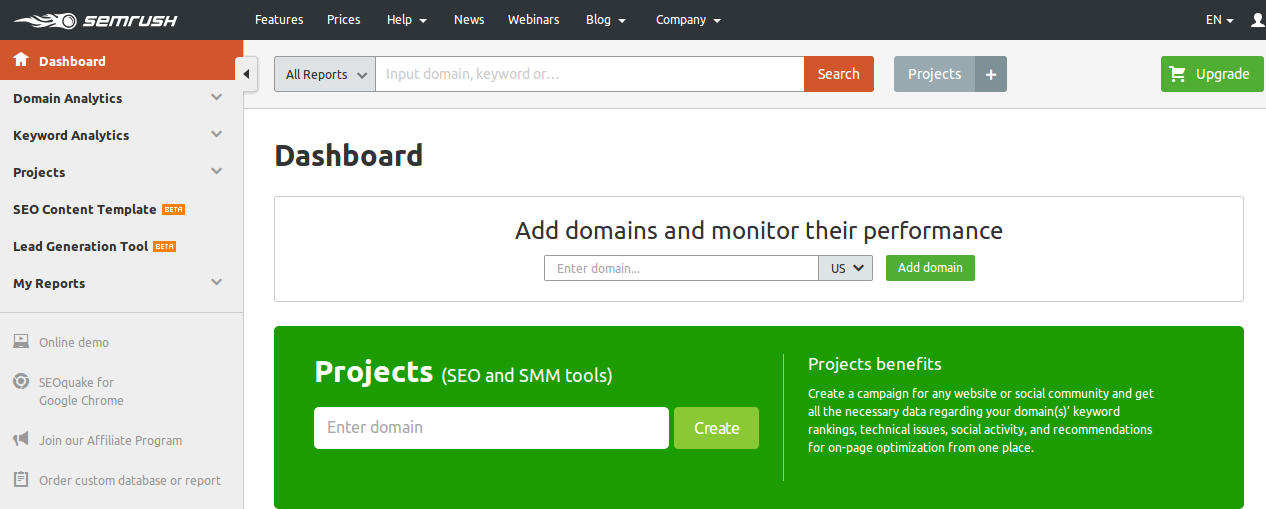Open the US country dropdown
This screenshot has width=1266, height=509.
pyautogui.click(x=846, y=268)
